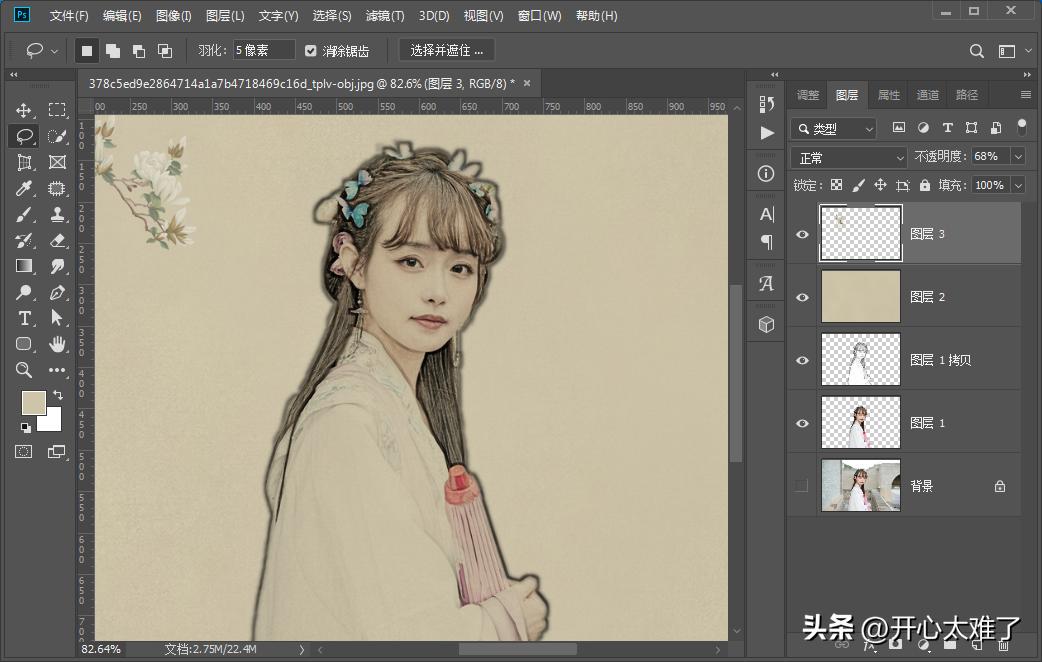The image size is (1042, 662).
Task: Select the Zoom tool
Action: pos(24,370)
